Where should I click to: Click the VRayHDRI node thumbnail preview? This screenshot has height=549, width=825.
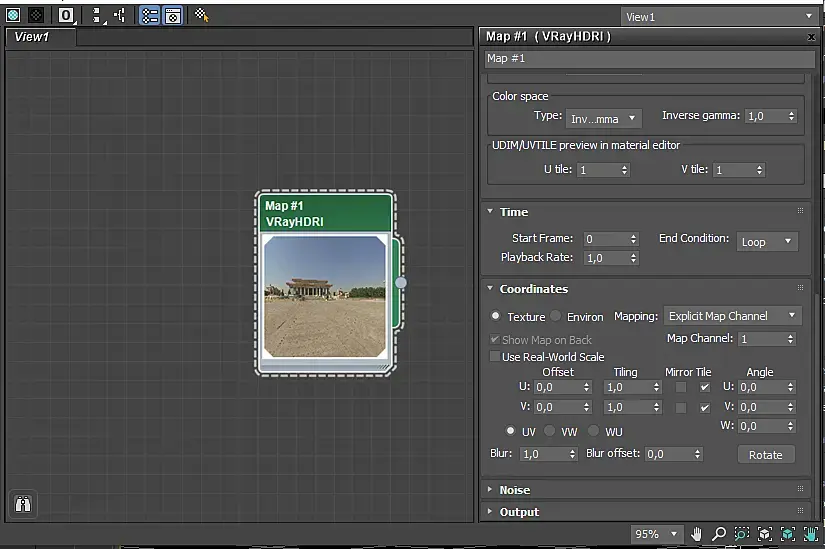[x=325, y=296]
